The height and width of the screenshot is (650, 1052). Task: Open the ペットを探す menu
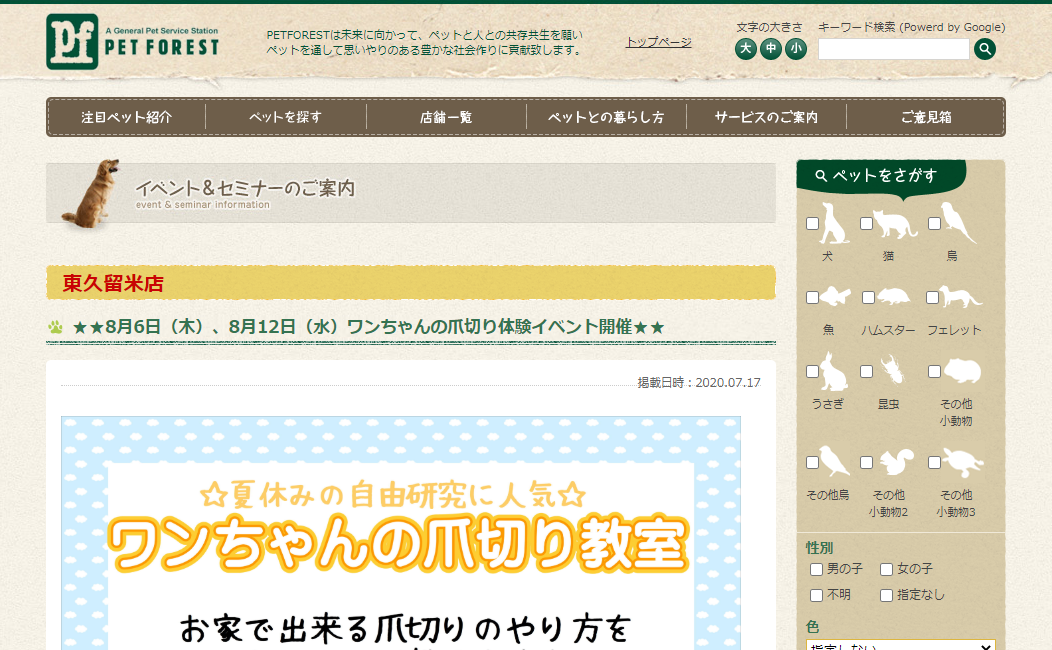286,117
